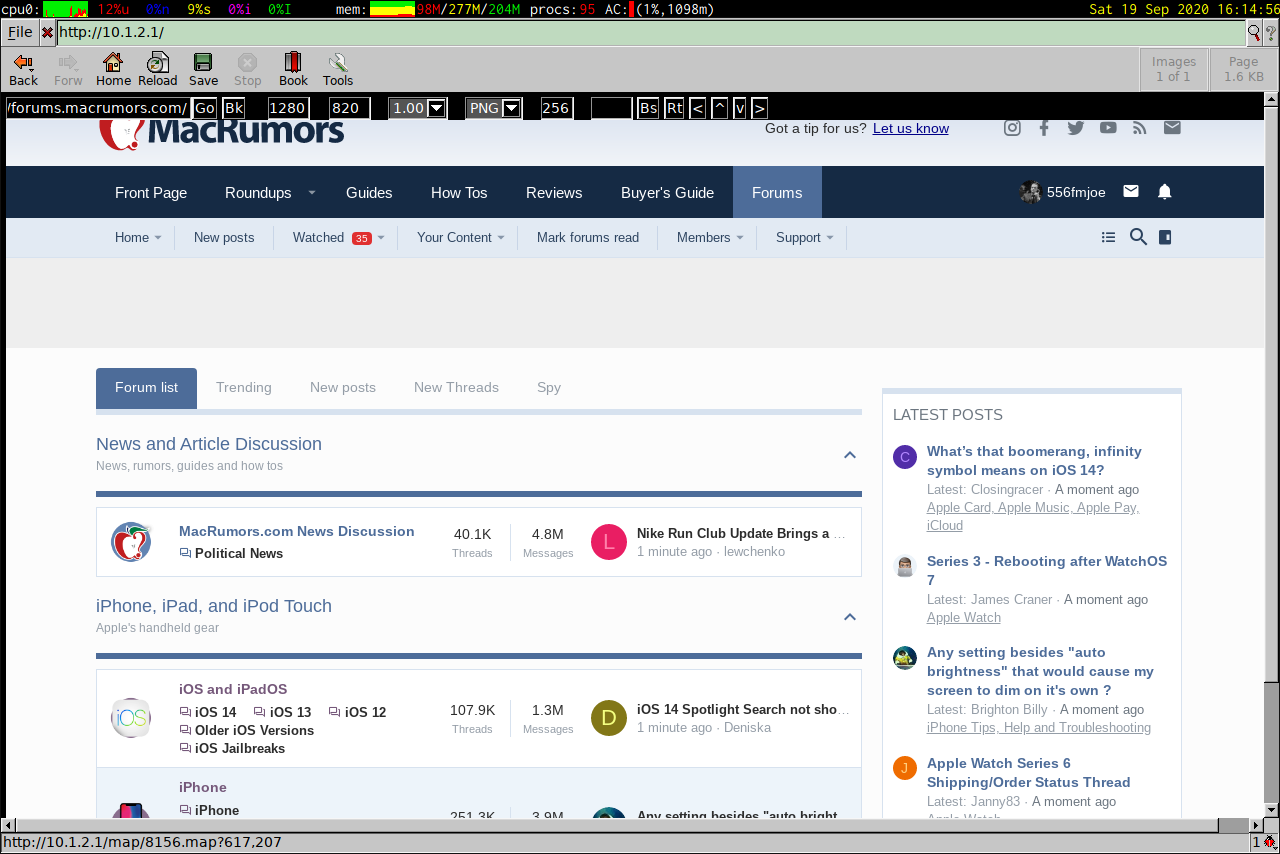This screenshot has height=854, width=1280.
Task: Switch to the Trending tab
Action: (x=244, y=388)
